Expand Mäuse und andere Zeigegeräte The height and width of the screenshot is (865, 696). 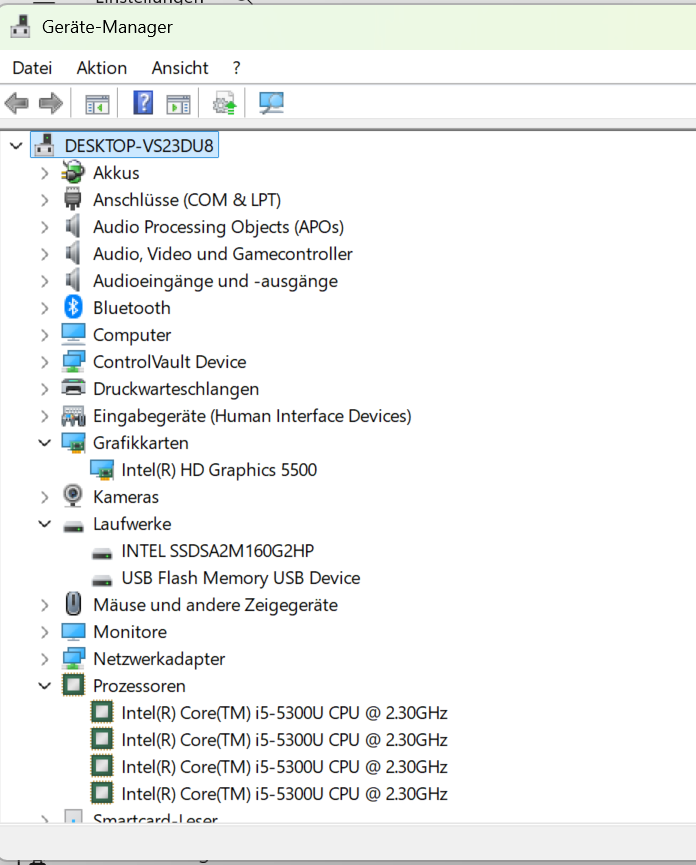(x=45, y=605)
